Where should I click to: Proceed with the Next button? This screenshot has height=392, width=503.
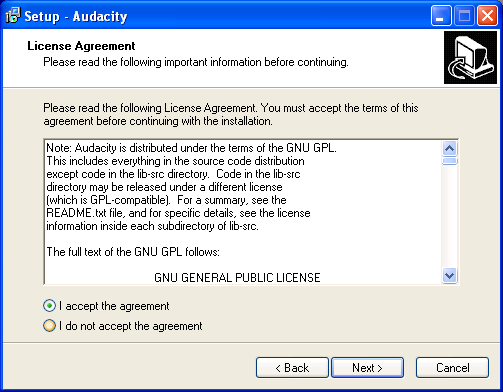pyautogui.click(x=367, y=368)
